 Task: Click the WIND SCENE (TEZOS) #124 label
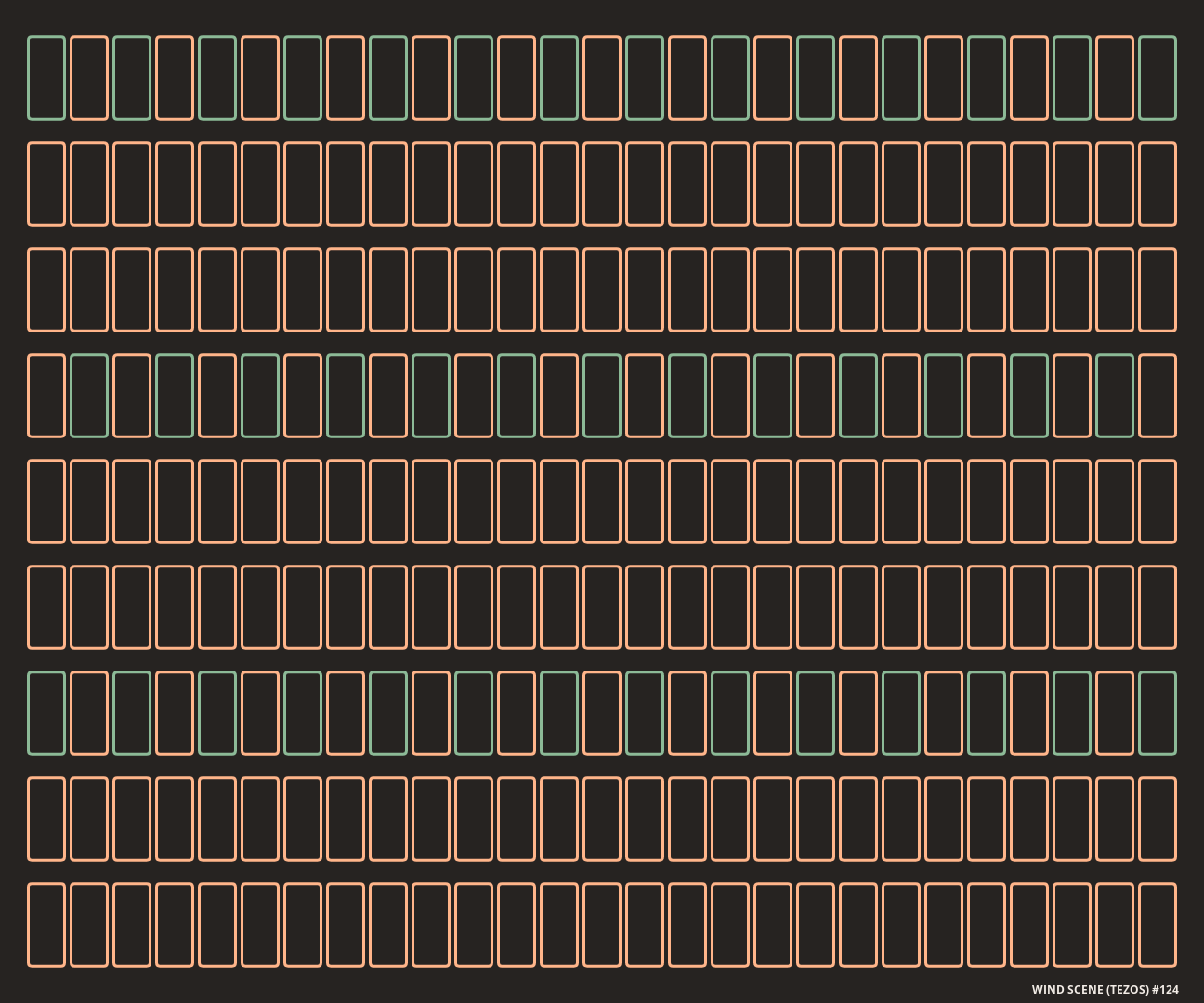click(x=1105, y=989)
